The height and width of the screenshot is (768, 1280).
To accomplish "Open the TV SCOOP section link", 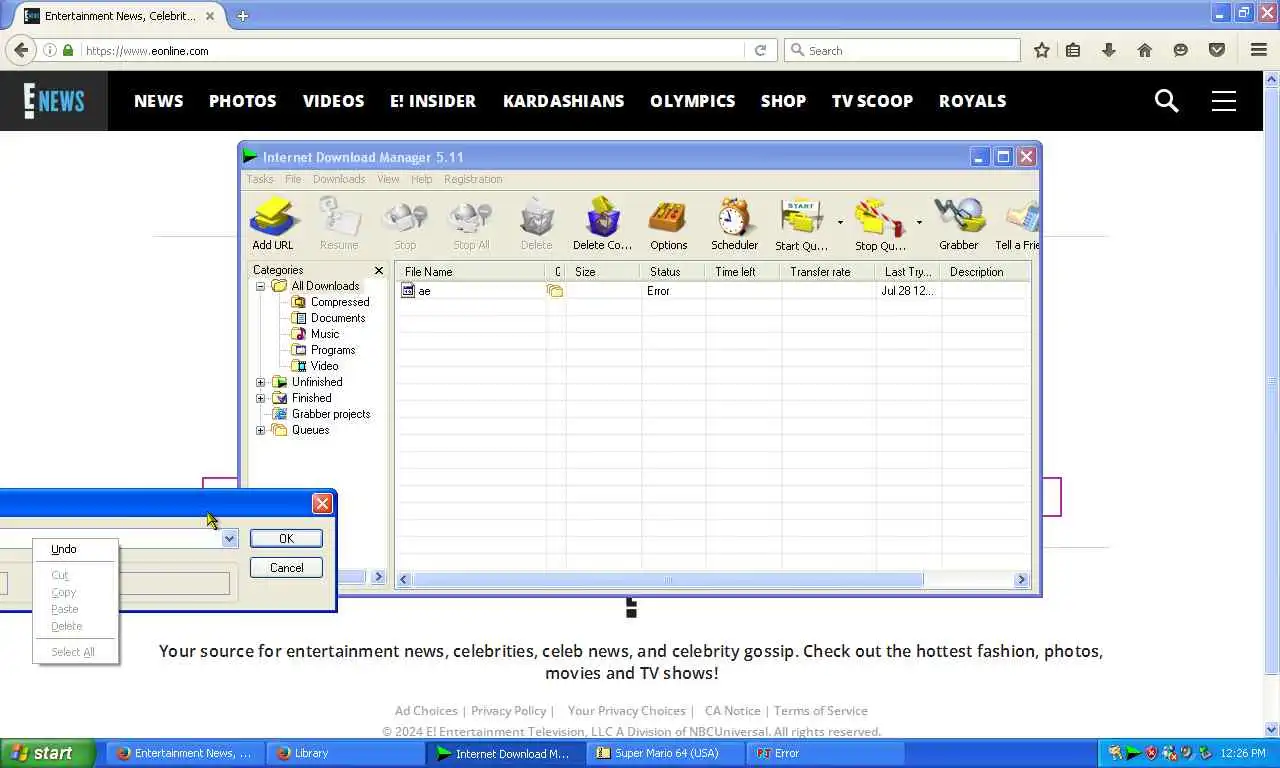I will [x=872, y=101].
